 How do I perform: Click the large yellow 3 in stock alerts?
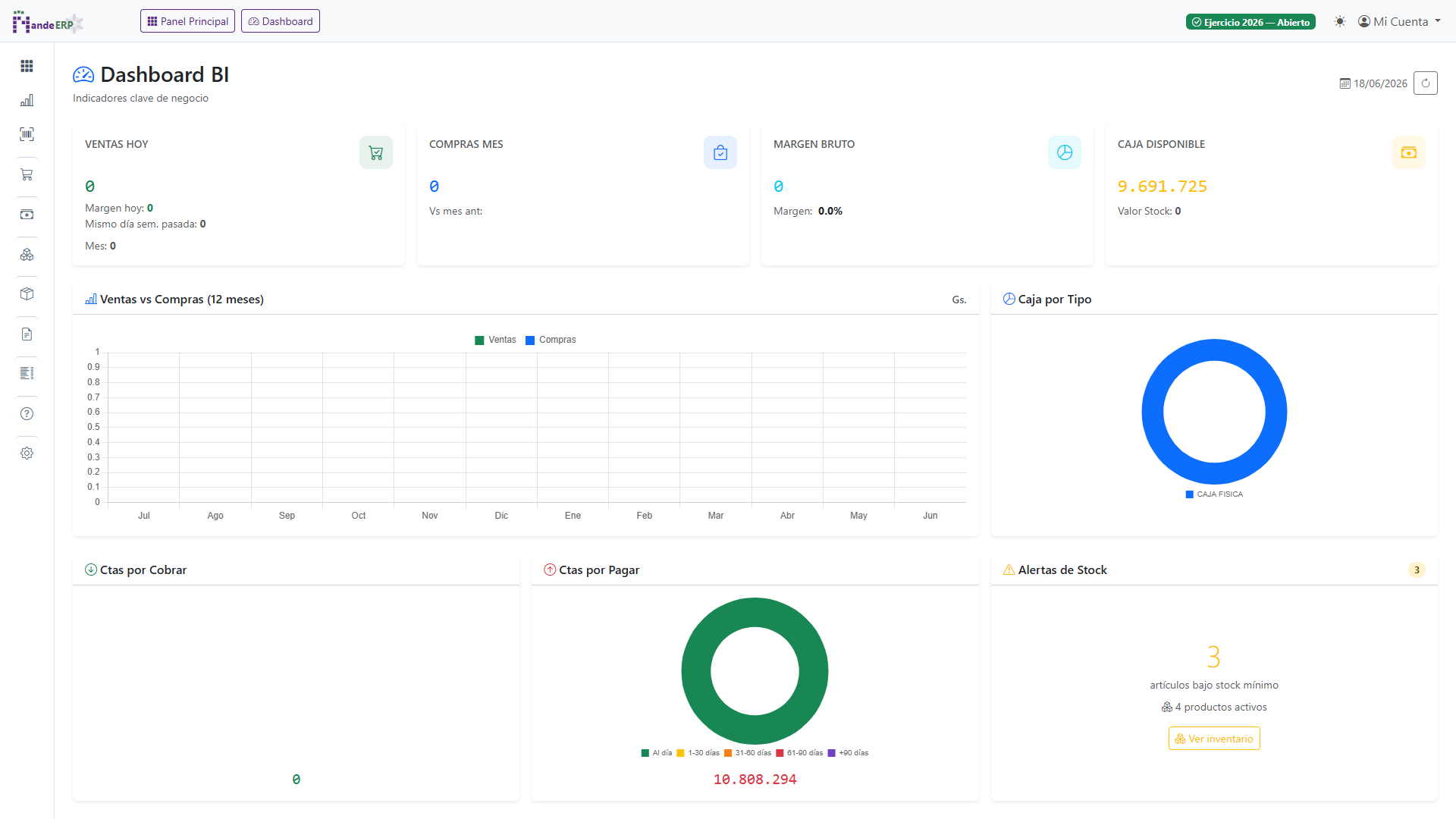tap(1213, 656)
